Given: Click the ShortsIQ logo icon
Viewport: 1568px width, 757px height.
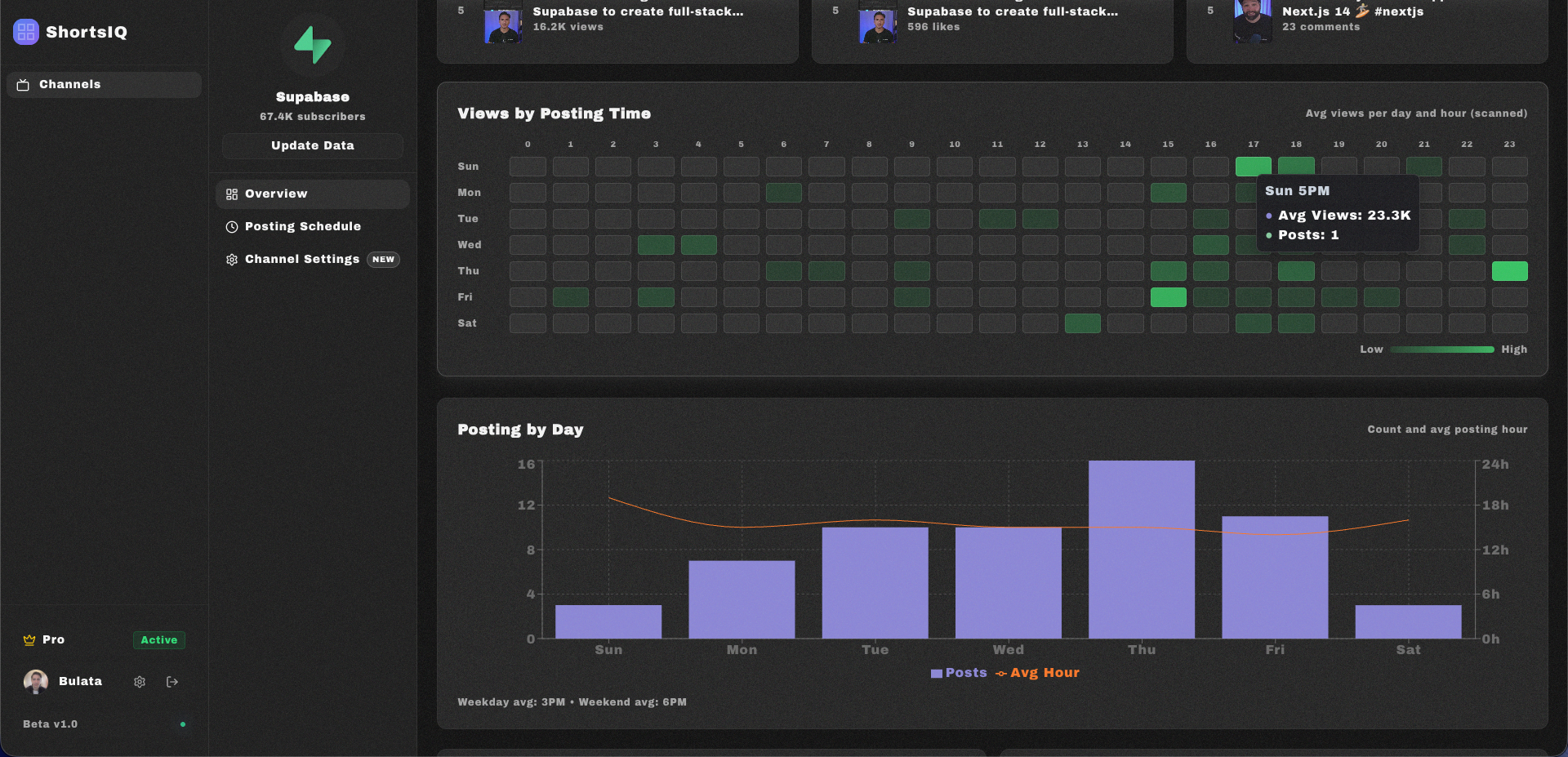Looking at the screenshot, I should (26, 32).
